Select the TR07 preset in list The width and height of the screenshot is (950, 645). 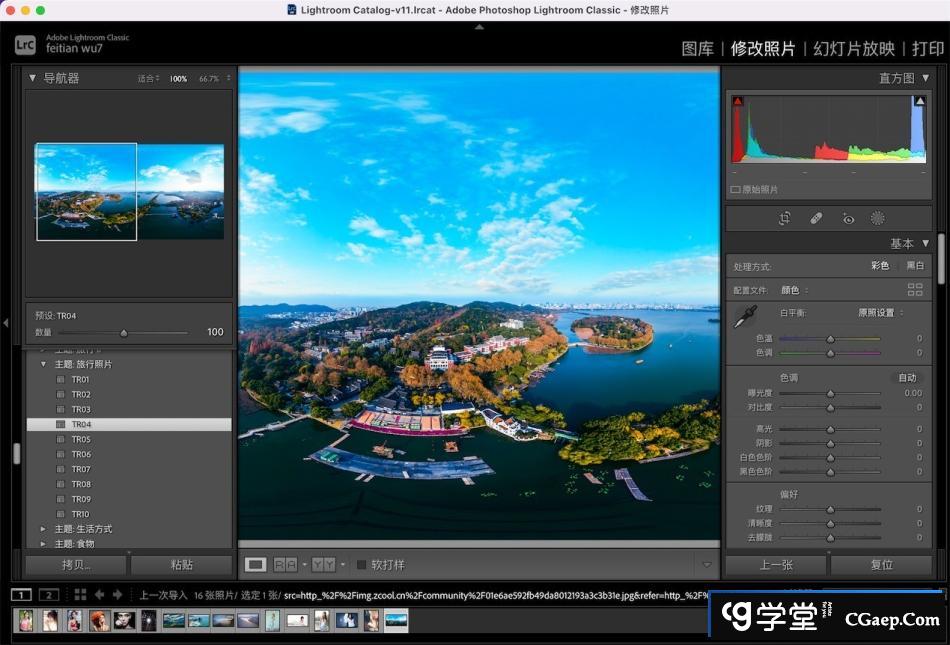point(81,469)
